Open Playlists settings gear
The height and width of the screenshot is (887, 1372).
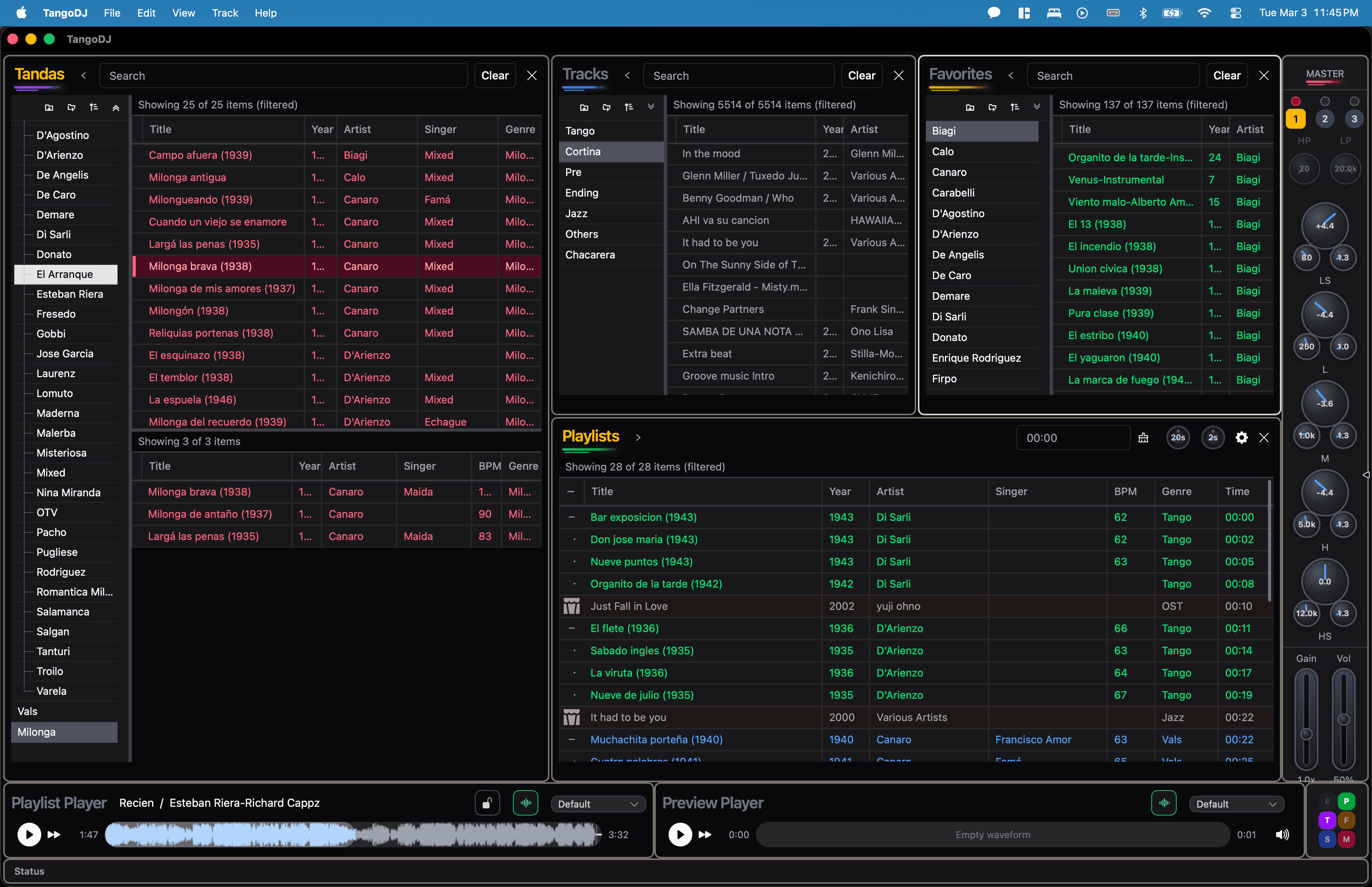click(x=1241, y=438)
